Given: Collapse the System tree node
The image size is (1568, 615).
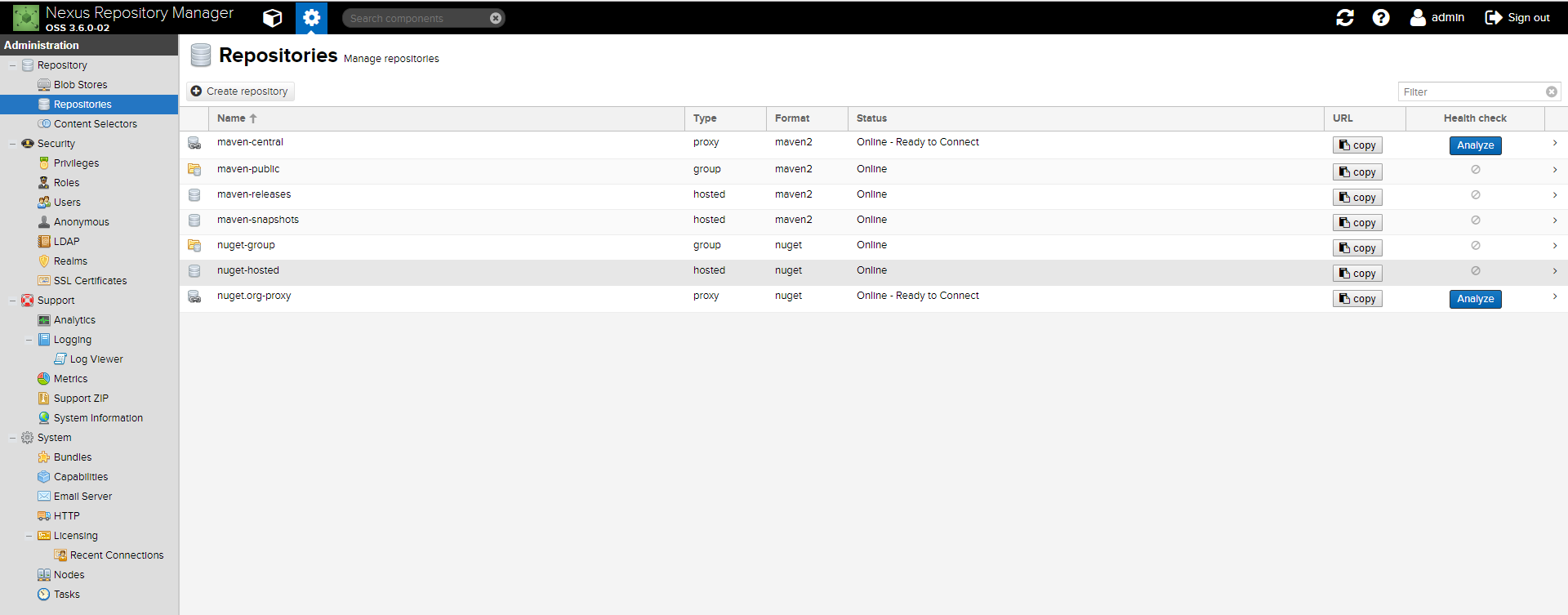Looking at the screenshot, I should (x=12, y=438).
